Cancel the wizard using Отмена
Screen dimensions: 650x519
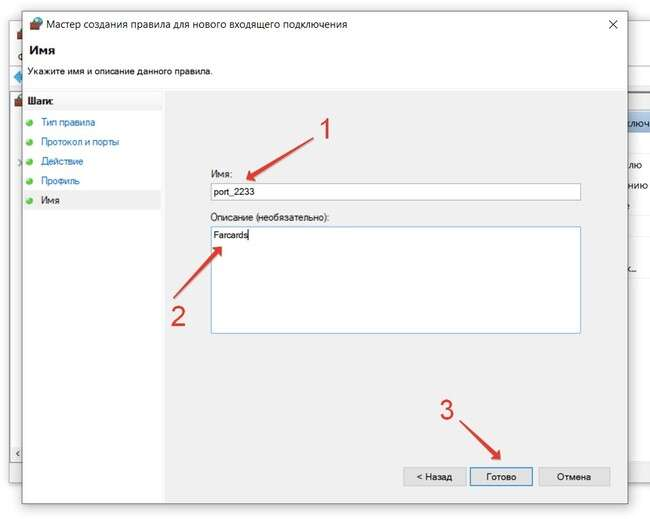click(574, 477)
